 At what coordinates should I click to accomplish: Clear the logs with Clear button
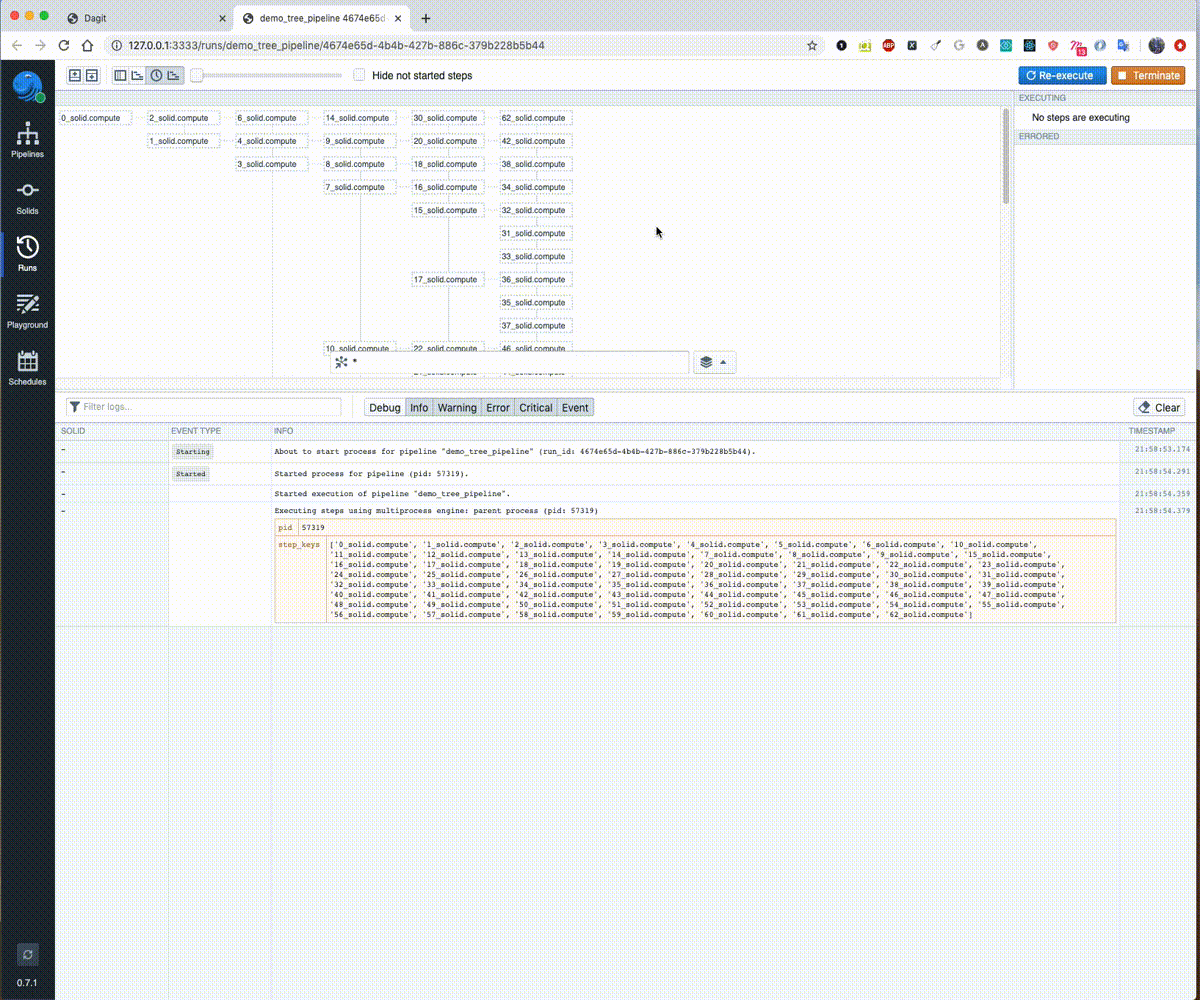tap(1159, 407)
